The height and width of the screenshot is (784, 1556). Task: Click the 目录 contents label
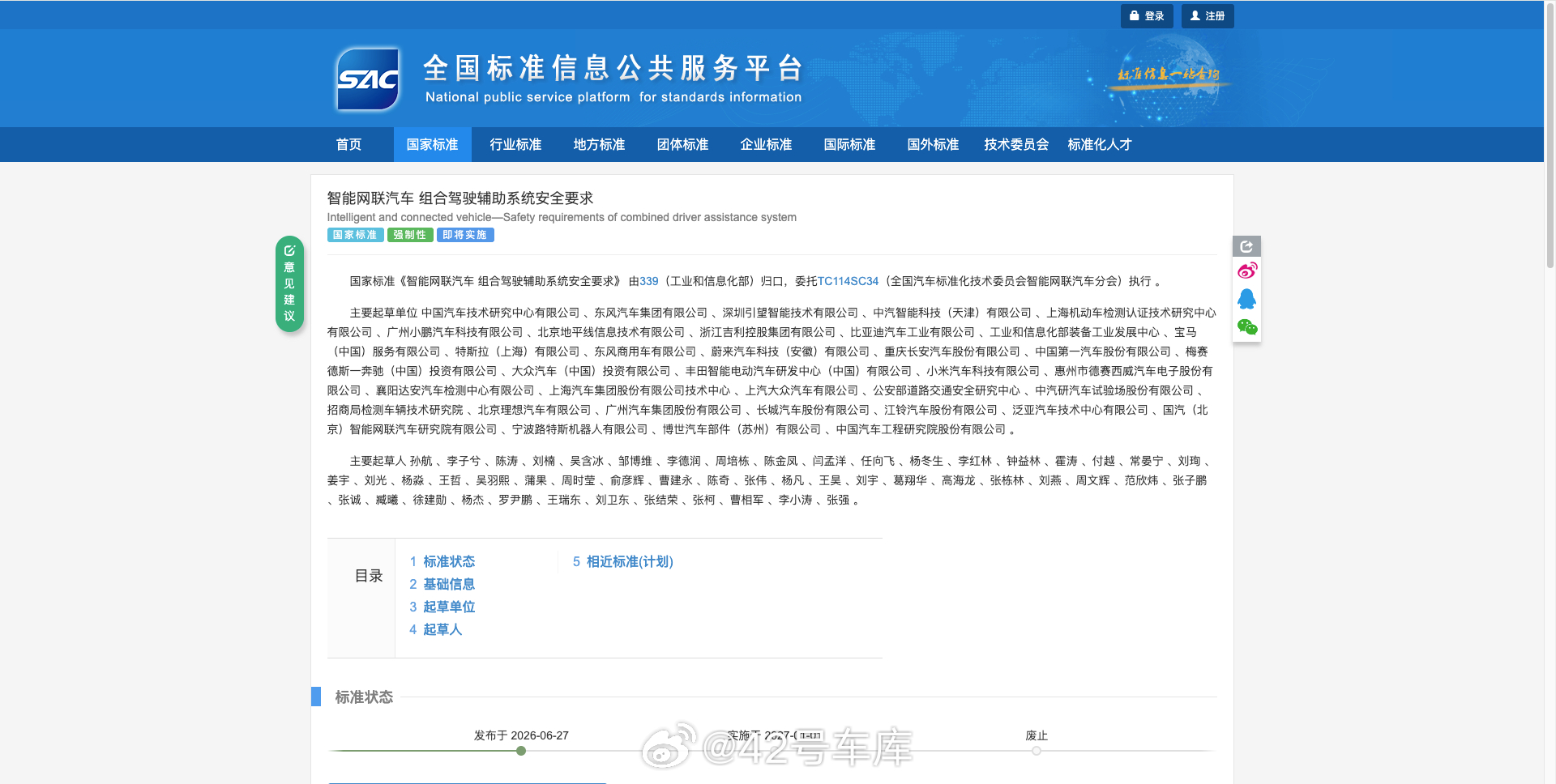(369, 576)
